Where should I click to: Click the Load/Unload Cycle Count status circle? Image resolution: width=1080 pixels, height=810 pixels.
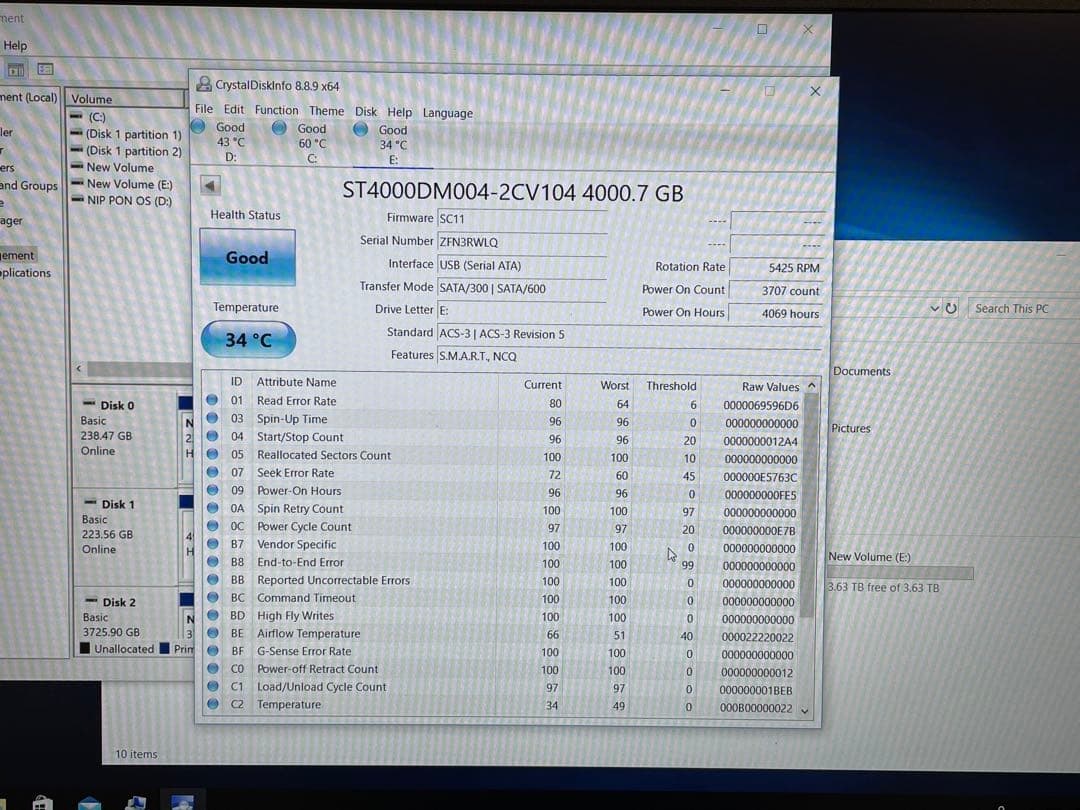coord(212,686)
